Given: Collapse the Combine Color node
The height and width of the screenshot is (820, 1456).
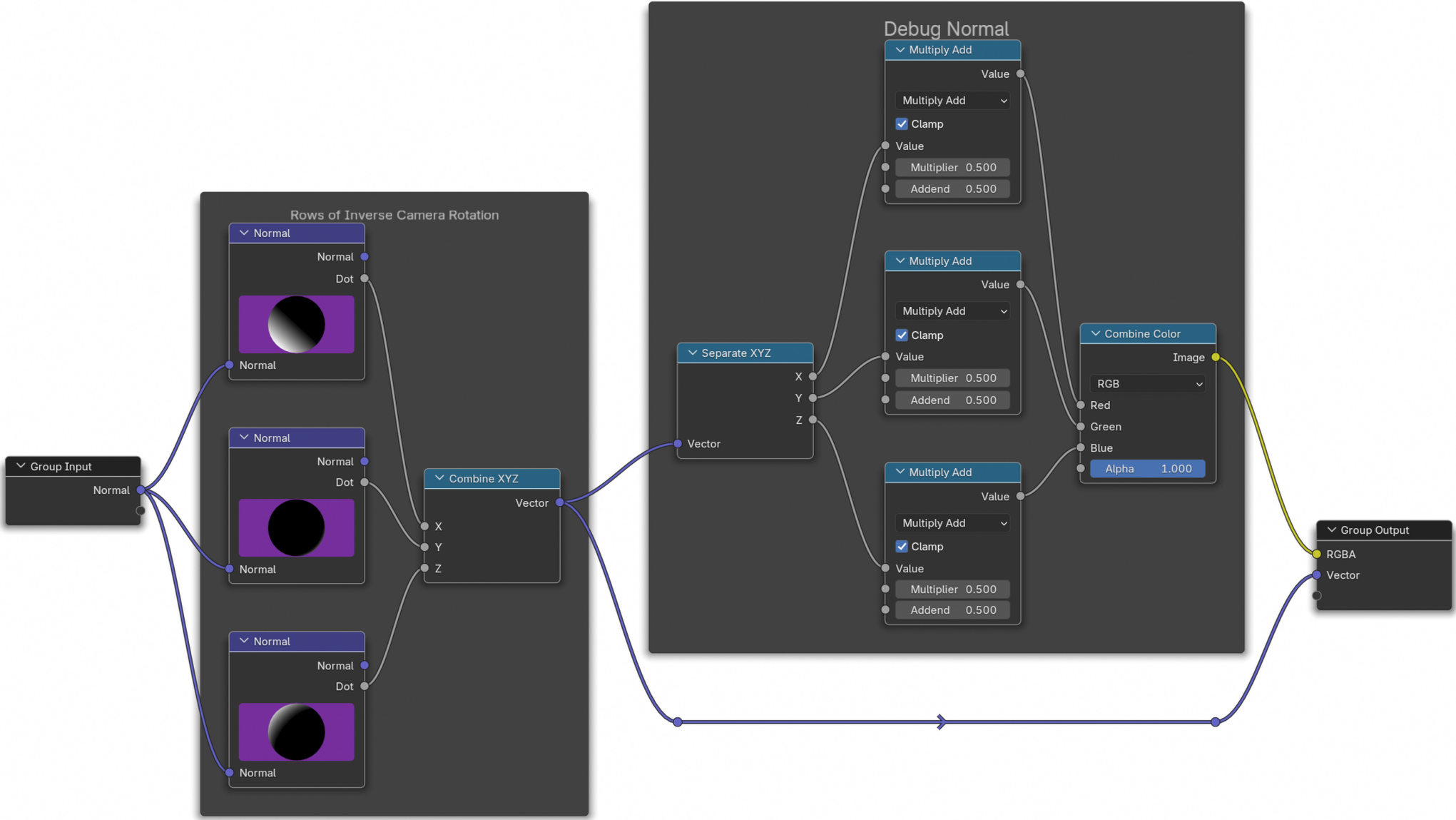Looking at the screenshot, I should tap(1095, 333).
